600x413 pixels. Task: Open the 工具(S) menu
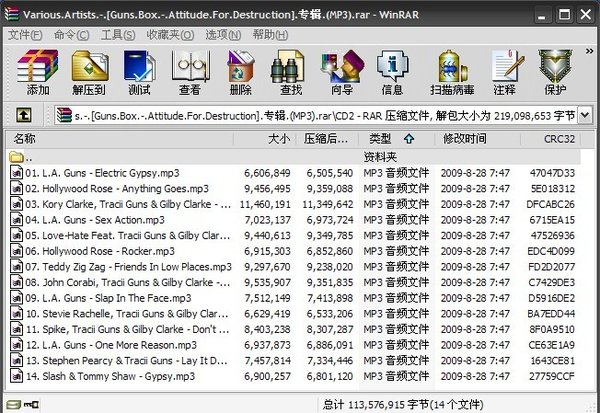coord(118,35)
